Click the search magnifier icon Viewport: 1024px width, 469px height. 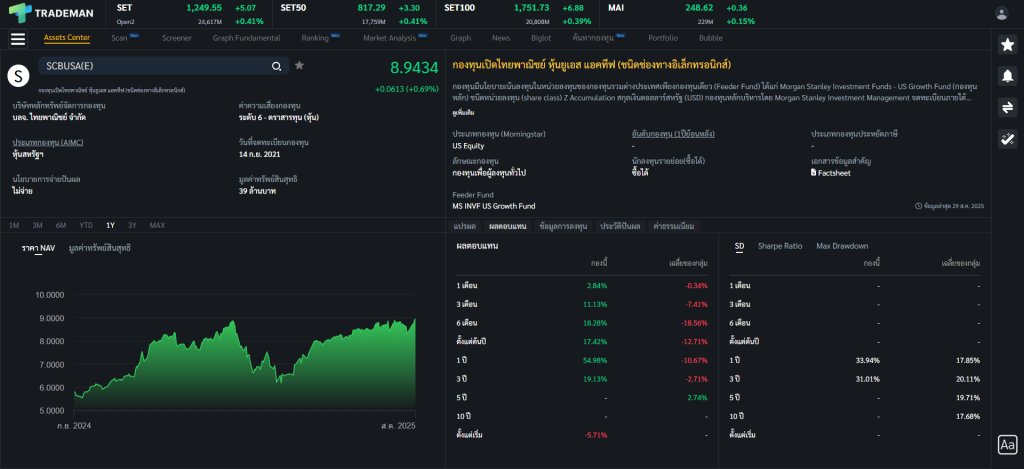(277, 66)
